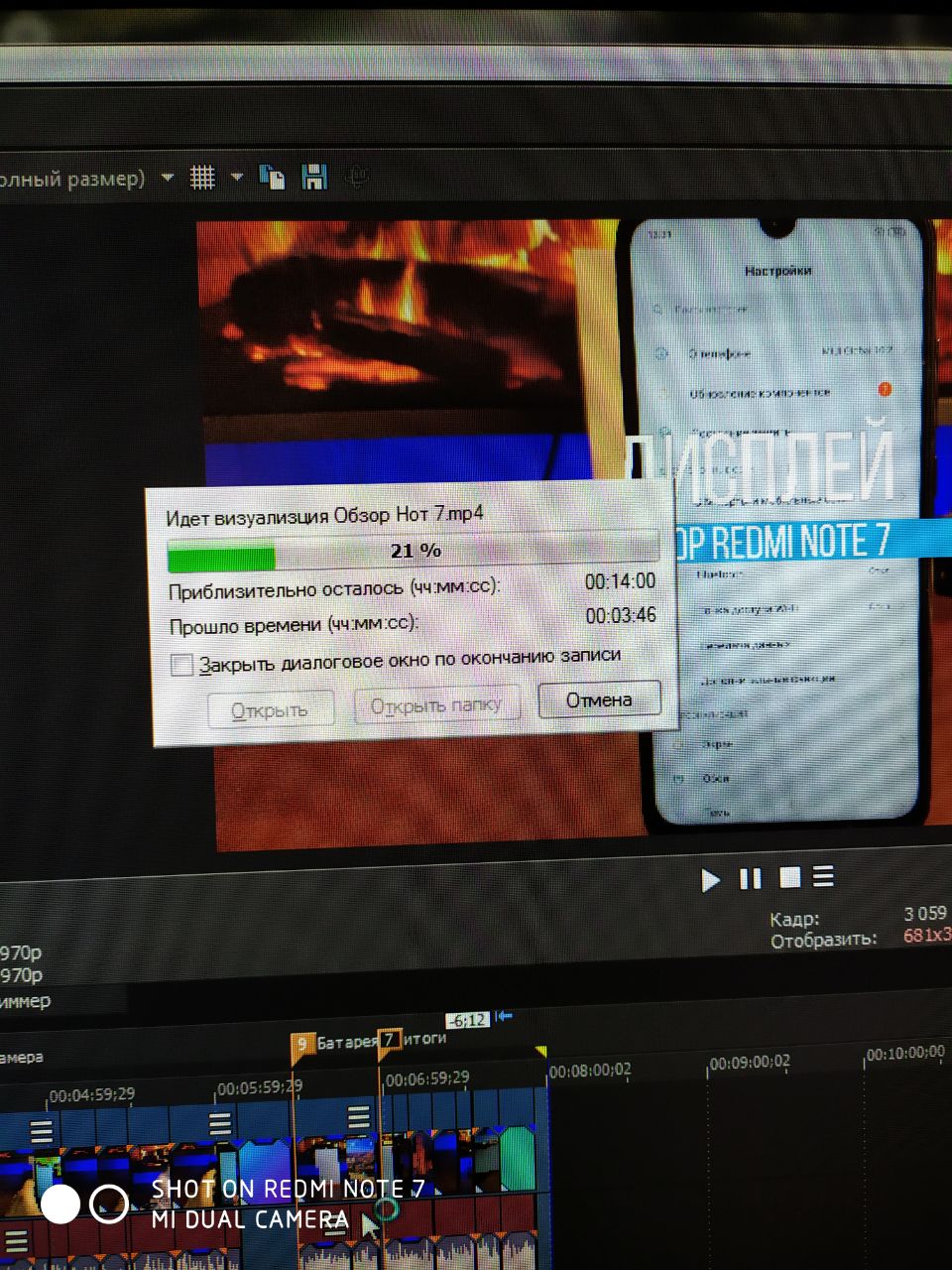
Task: Save preview snapshot to file
Action: pos(314,177)
